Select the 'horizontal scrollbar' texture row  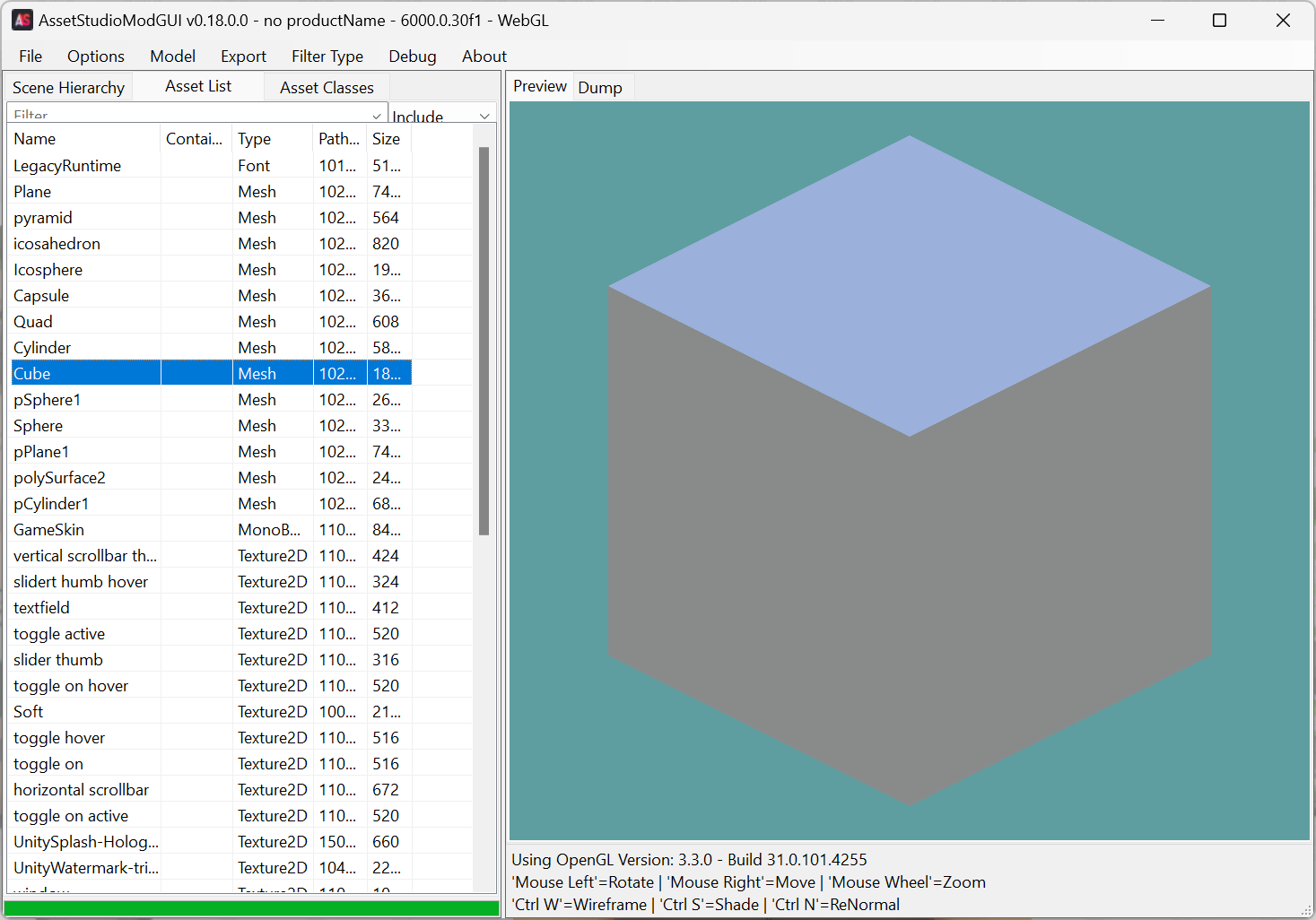click(211, 790)
